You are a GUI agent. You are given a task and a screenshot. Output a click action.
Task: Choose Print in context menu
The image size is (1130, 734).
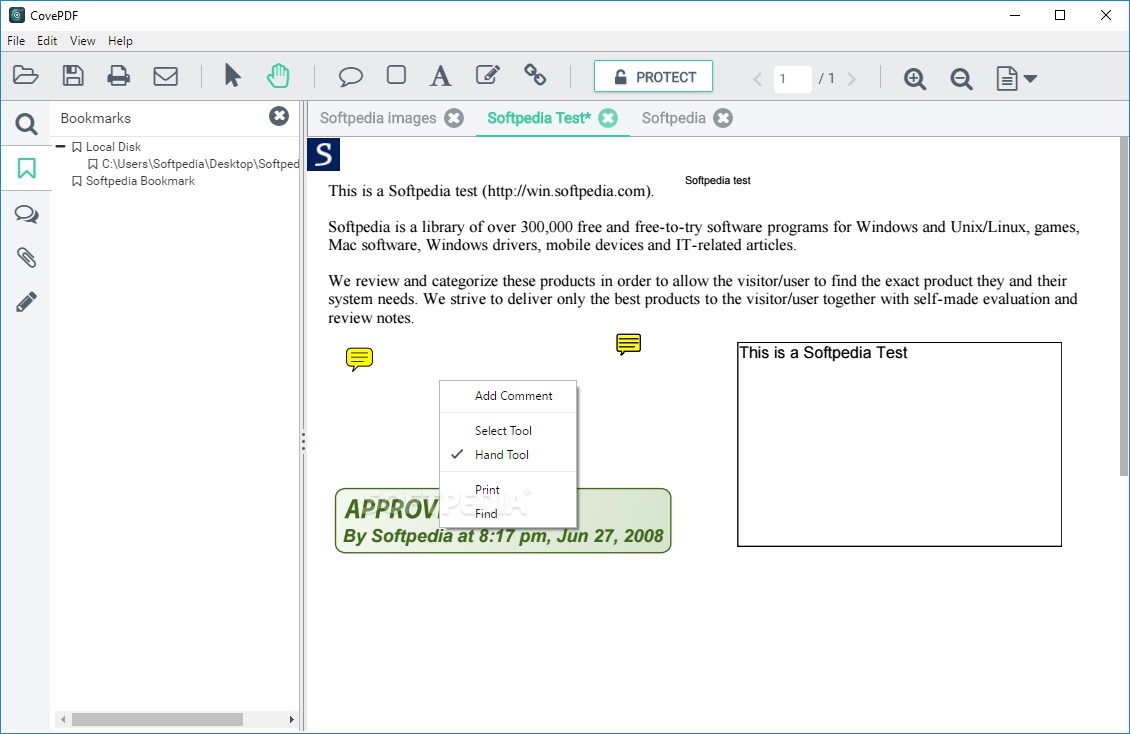click(508, 489)
